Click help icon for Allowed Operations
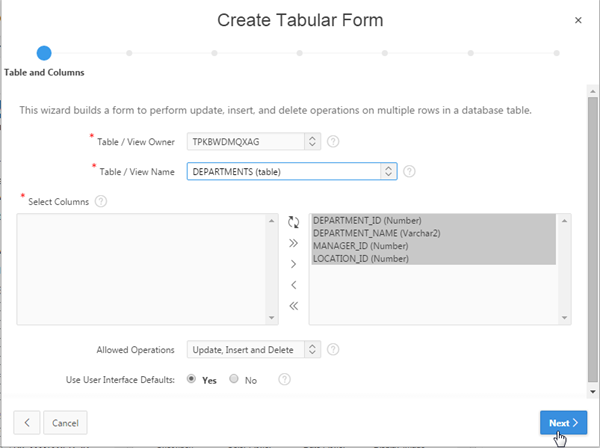 tap(333, 349)
